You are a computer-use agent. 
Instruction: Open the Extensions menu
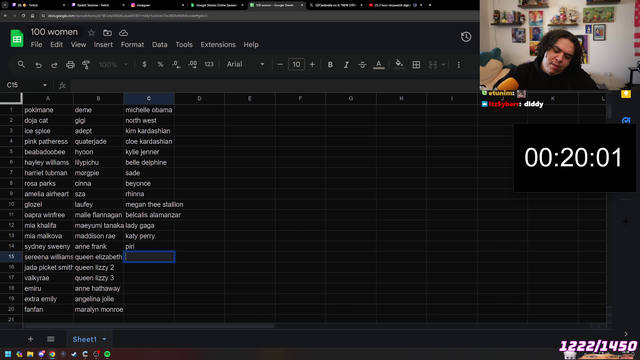(x=218, y=44)
